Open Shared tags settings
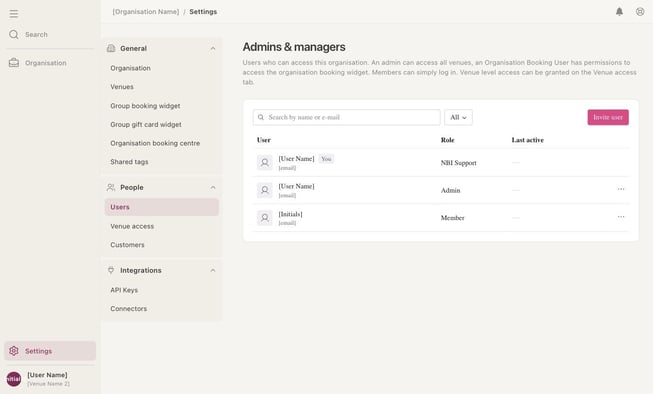653x394 pixels. coord(129,162)
